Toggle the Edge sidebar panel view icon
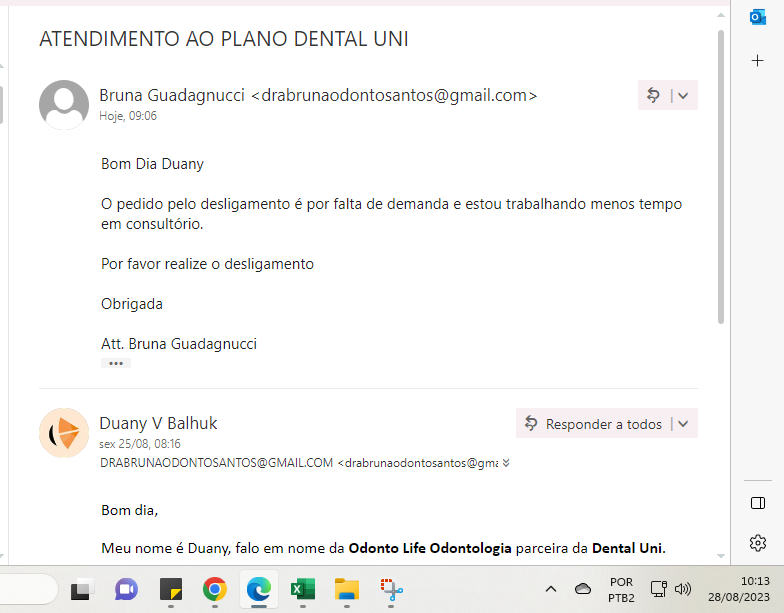Viewport: 784px width, 613px height. tap(757, 503)
